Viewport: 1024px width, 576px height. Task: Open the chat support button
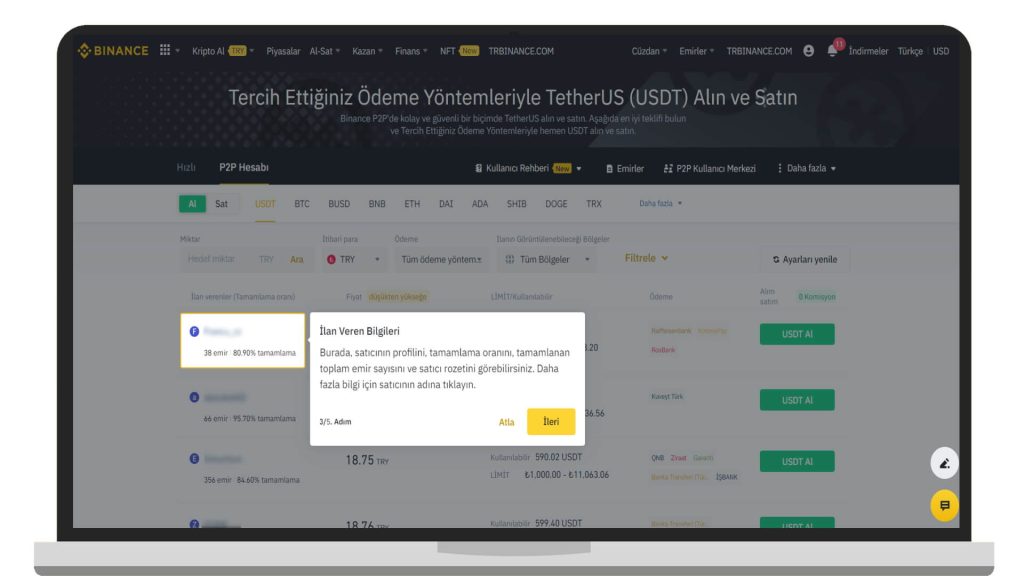944,505
